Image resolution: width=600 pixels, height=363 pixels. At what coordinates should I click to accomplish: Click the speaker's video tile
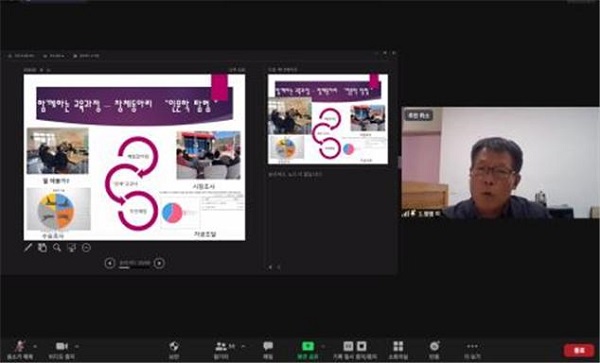point(501,163)
